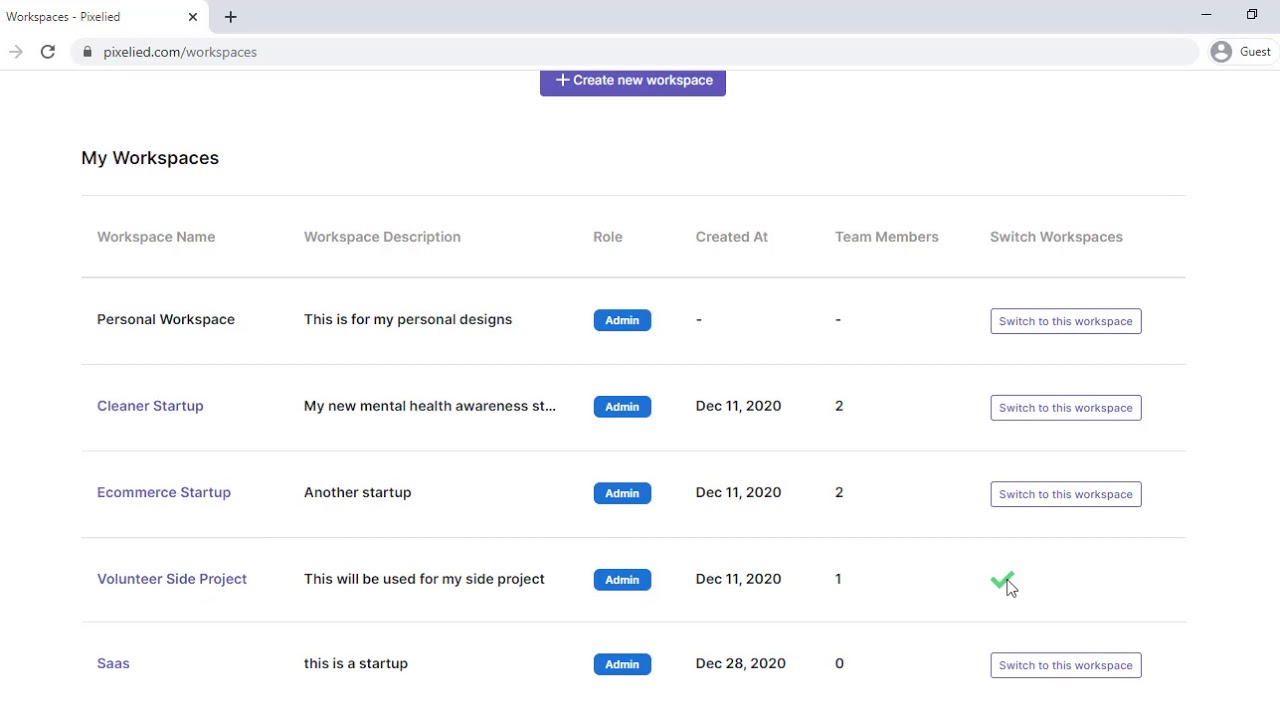Screen dimensions: 1280x720
Task: Click the green active workspace checkmark
Action: 1001,580
